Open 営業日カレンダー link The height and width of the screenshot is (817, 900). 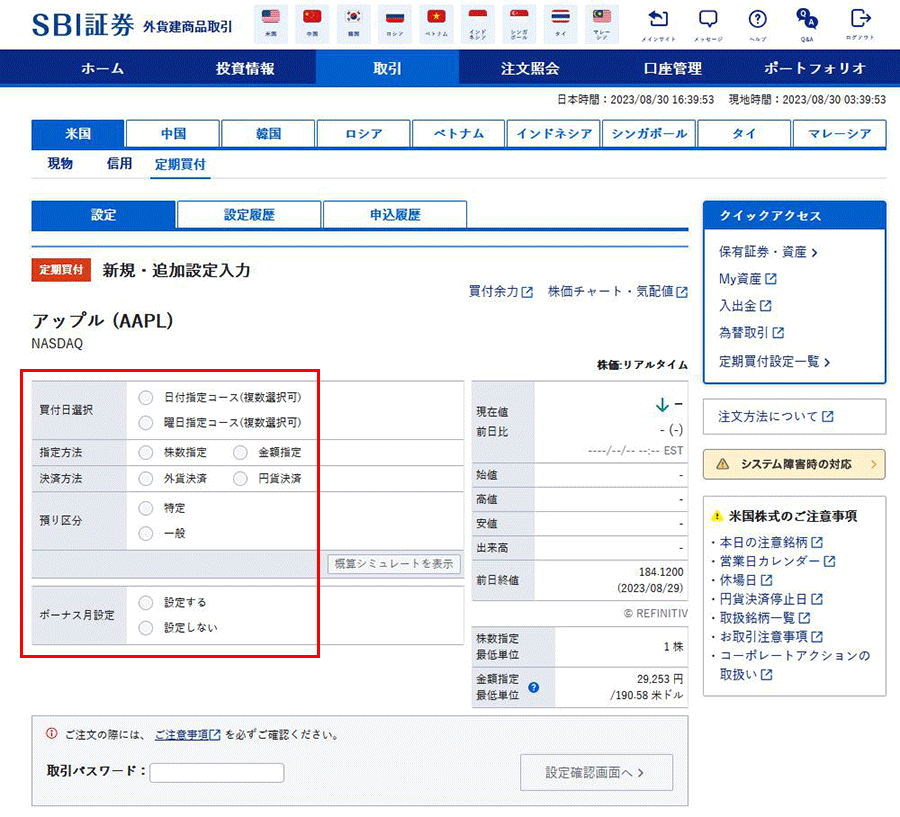(777, 561)
